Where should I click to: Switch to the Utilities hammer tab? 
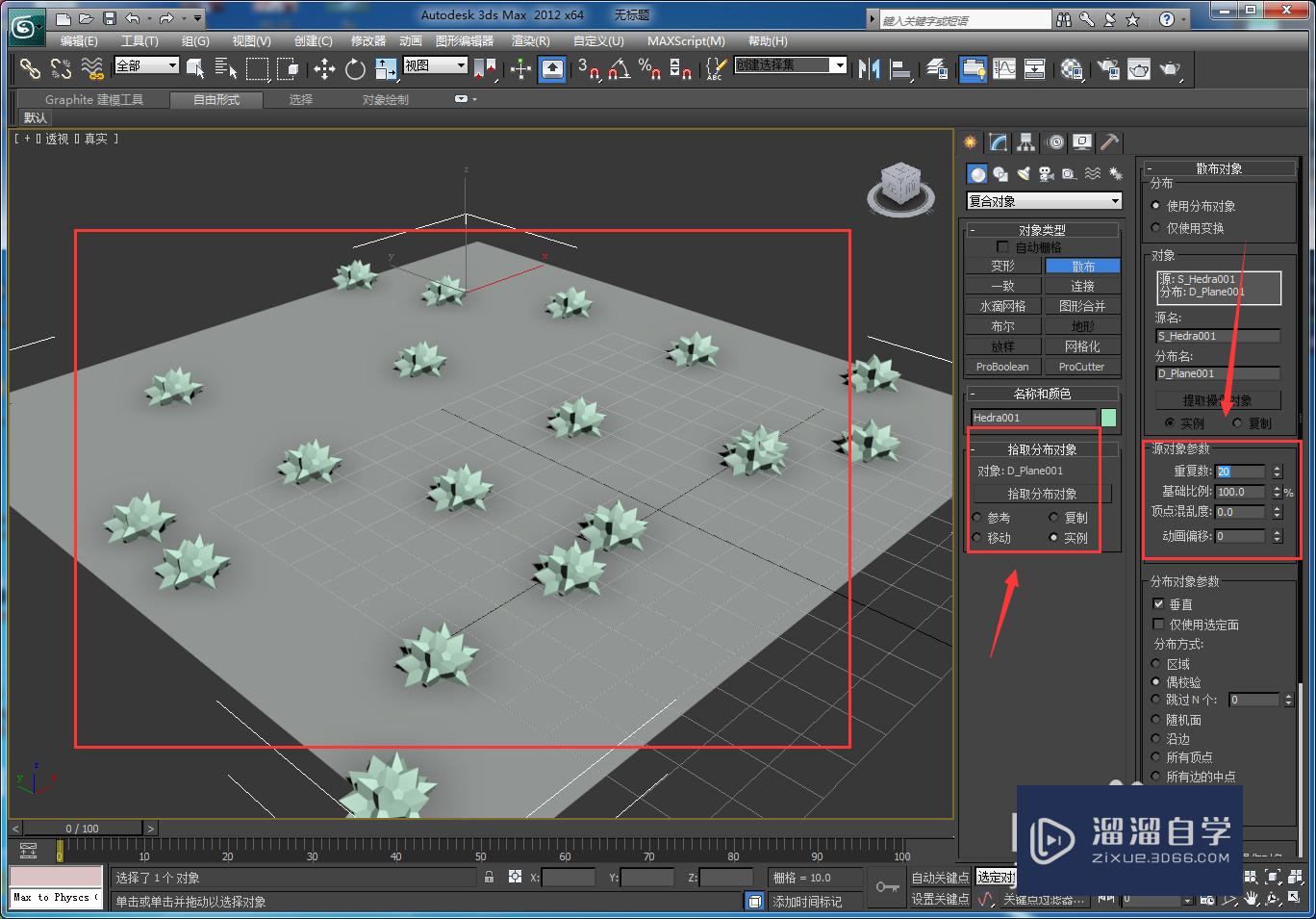1109,142
